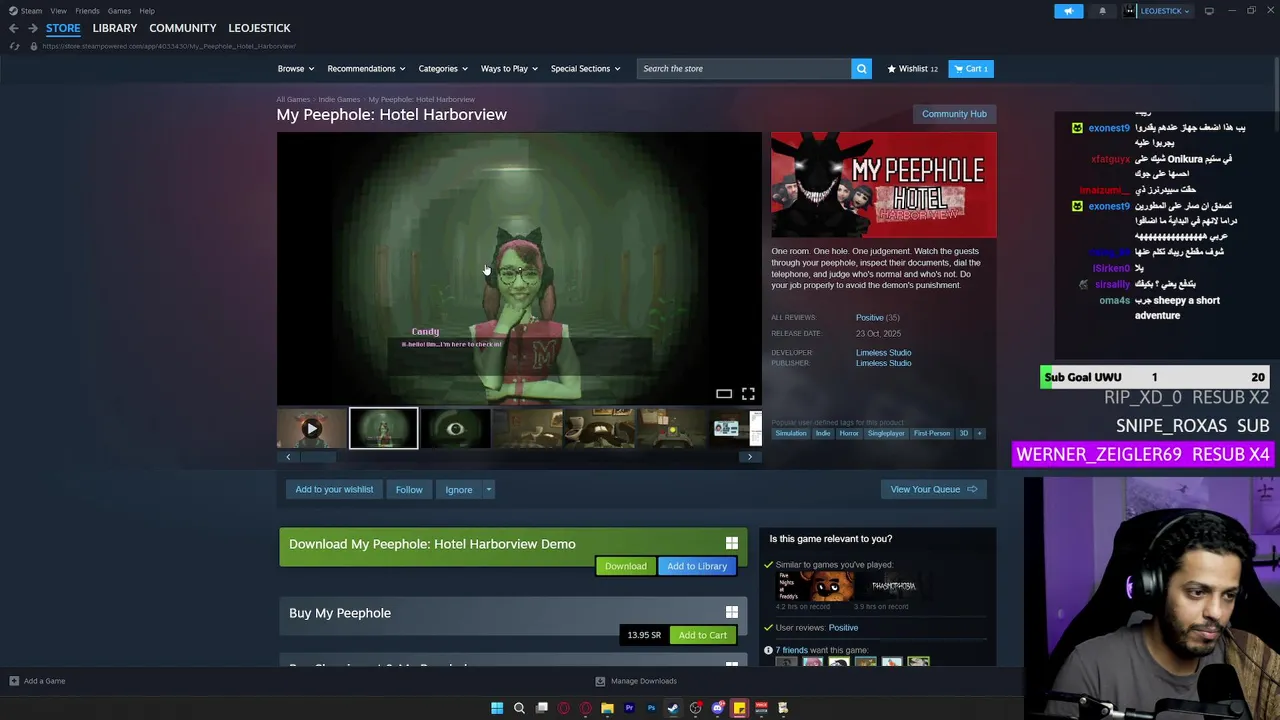
Task: Click the Simulation tag
Action: coord(790,434)
